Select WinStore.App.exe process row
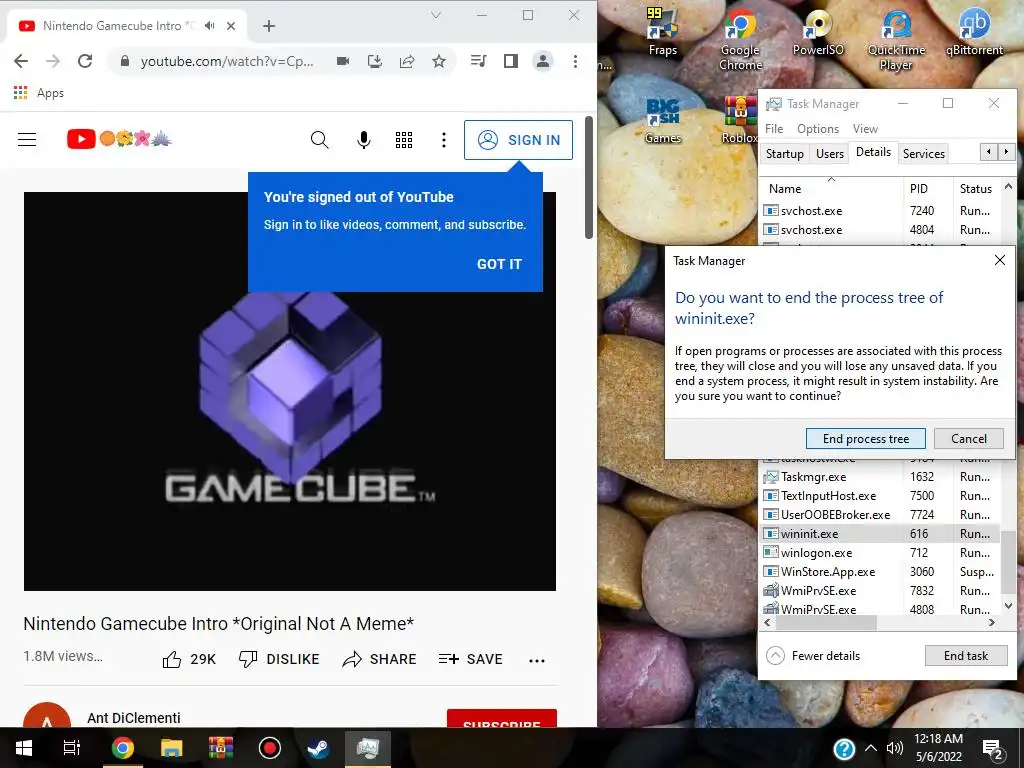Viewport: 1024px width, 768px height. [880, 571]
